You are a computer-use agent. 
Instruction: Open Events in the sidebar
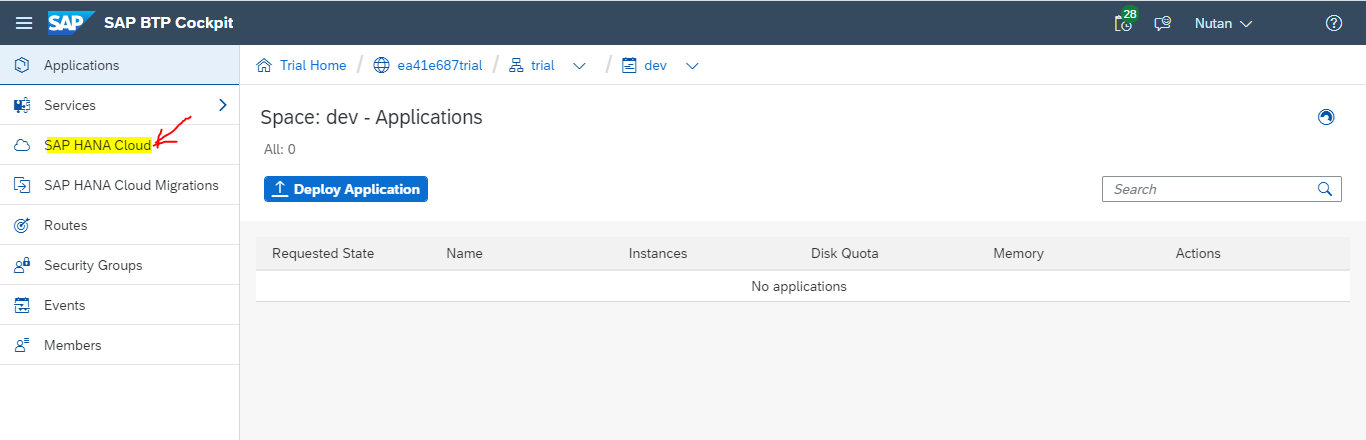(120, 305)
